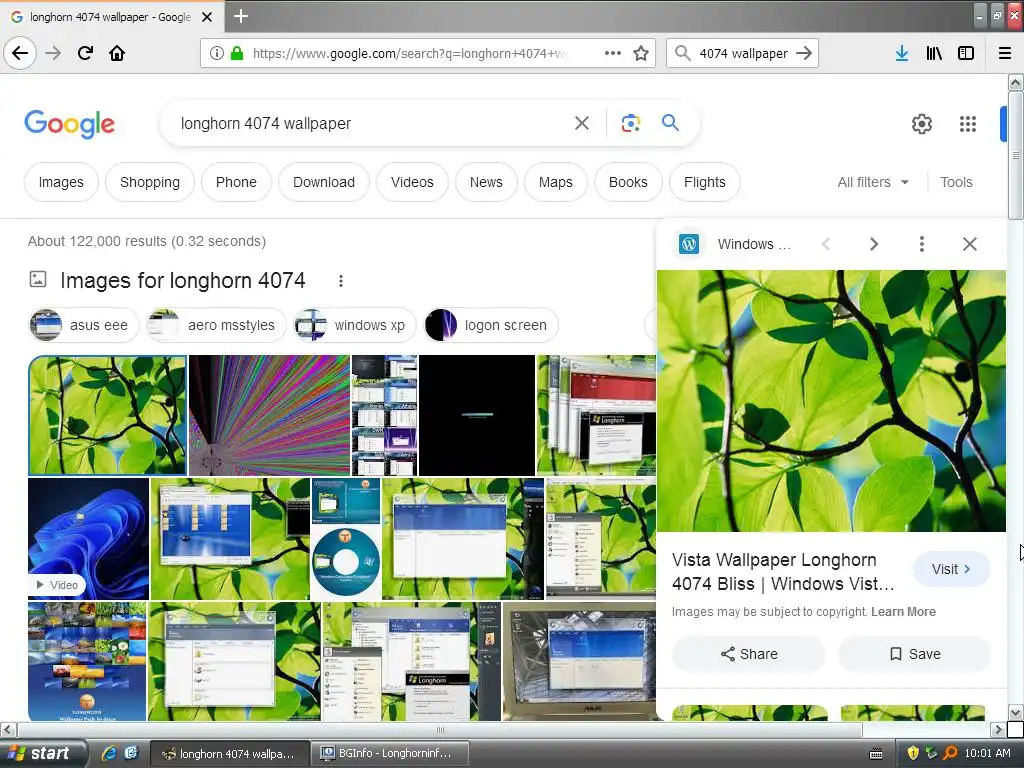Open the Library icon in Firefox toolbar

pos(934,53)
